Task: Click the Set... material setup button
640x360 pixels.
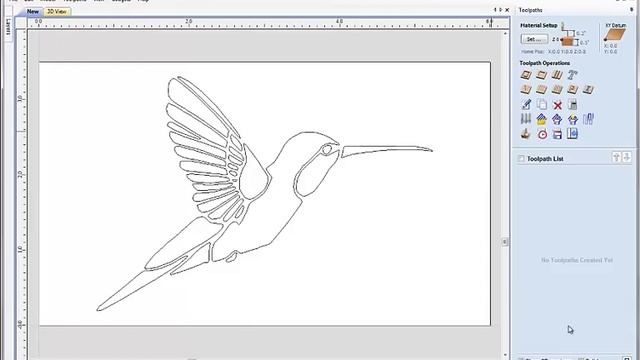Action: coord(534,39)
